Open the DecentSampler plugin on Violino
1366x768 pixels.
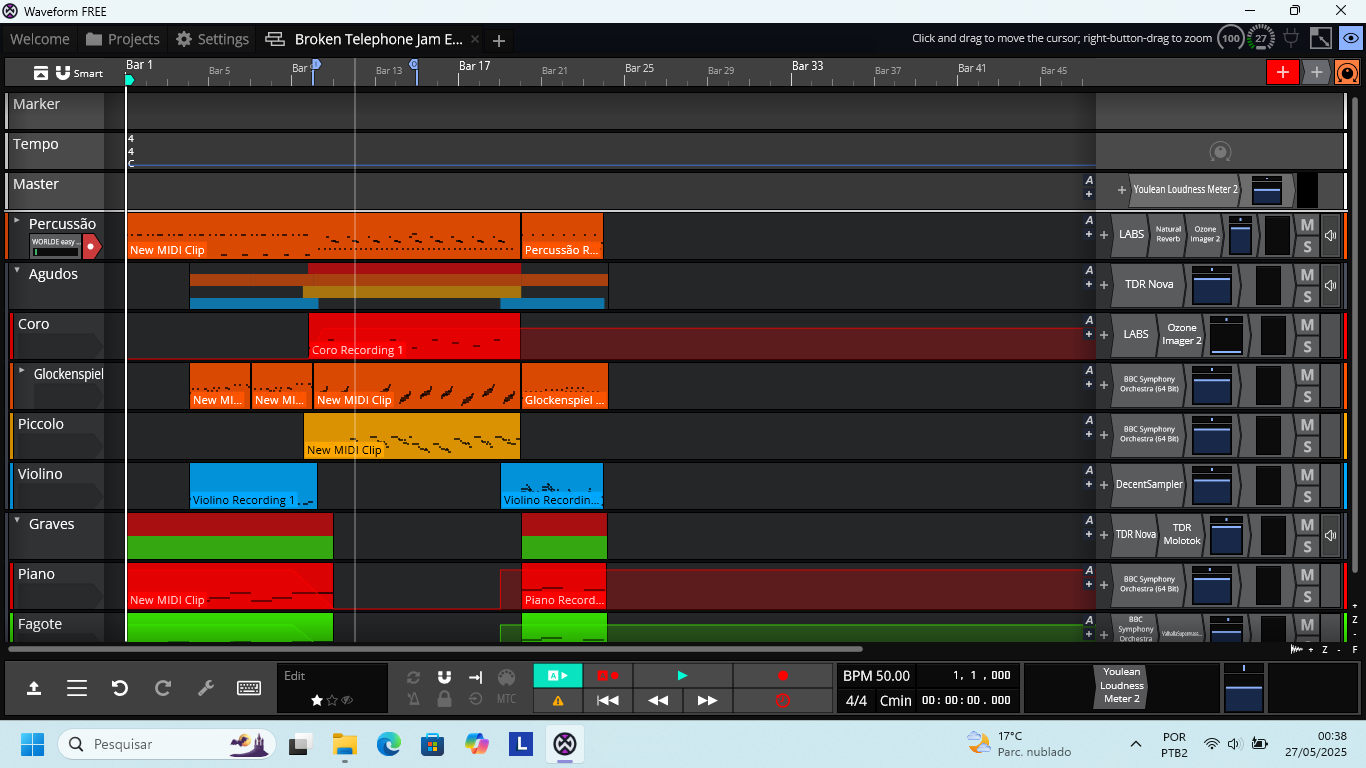click(1148, 484)
